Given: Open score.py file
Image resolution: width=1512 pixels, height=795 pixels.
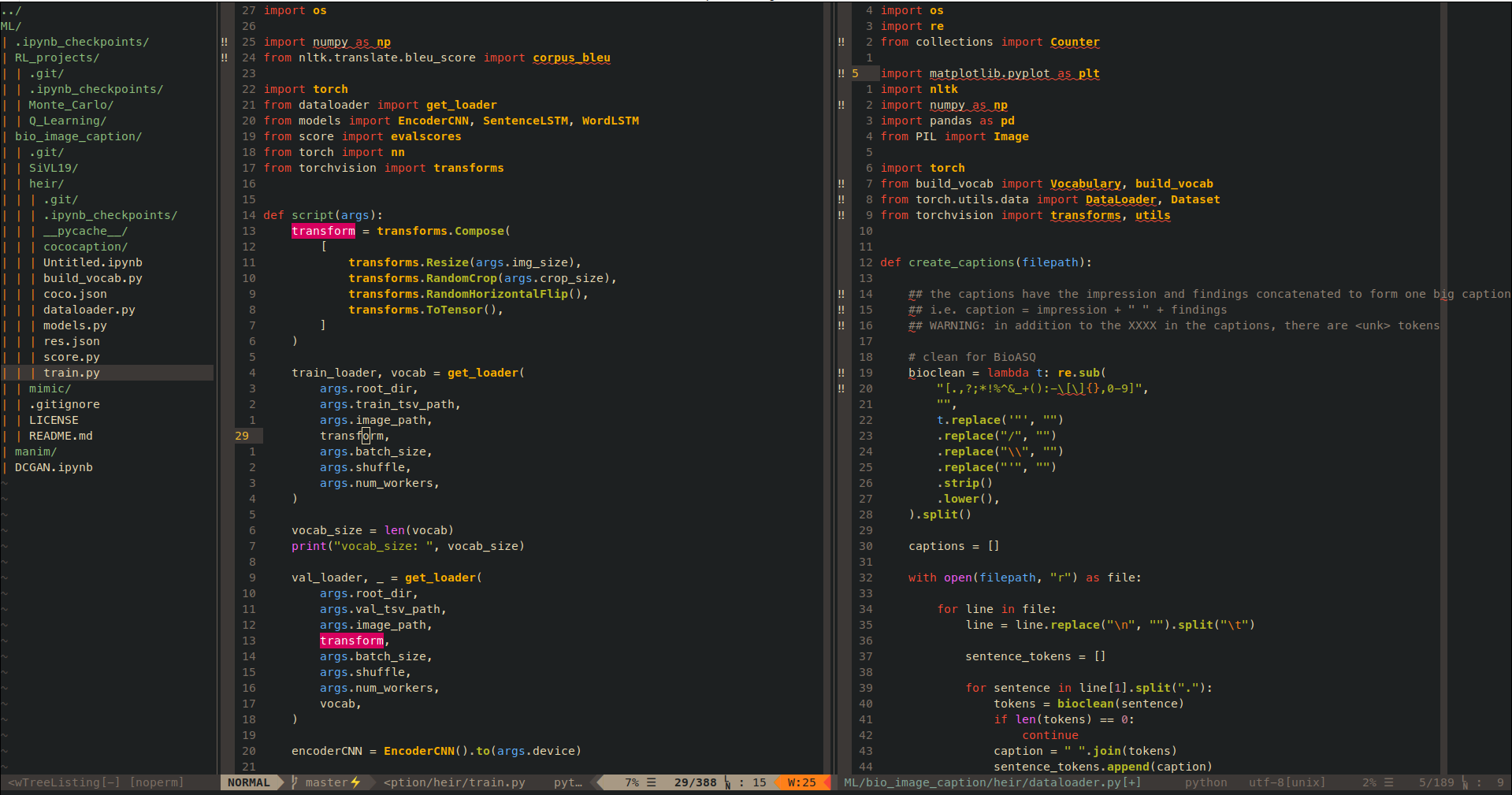Looking at the screenshot, I should [x=72, y=357].
